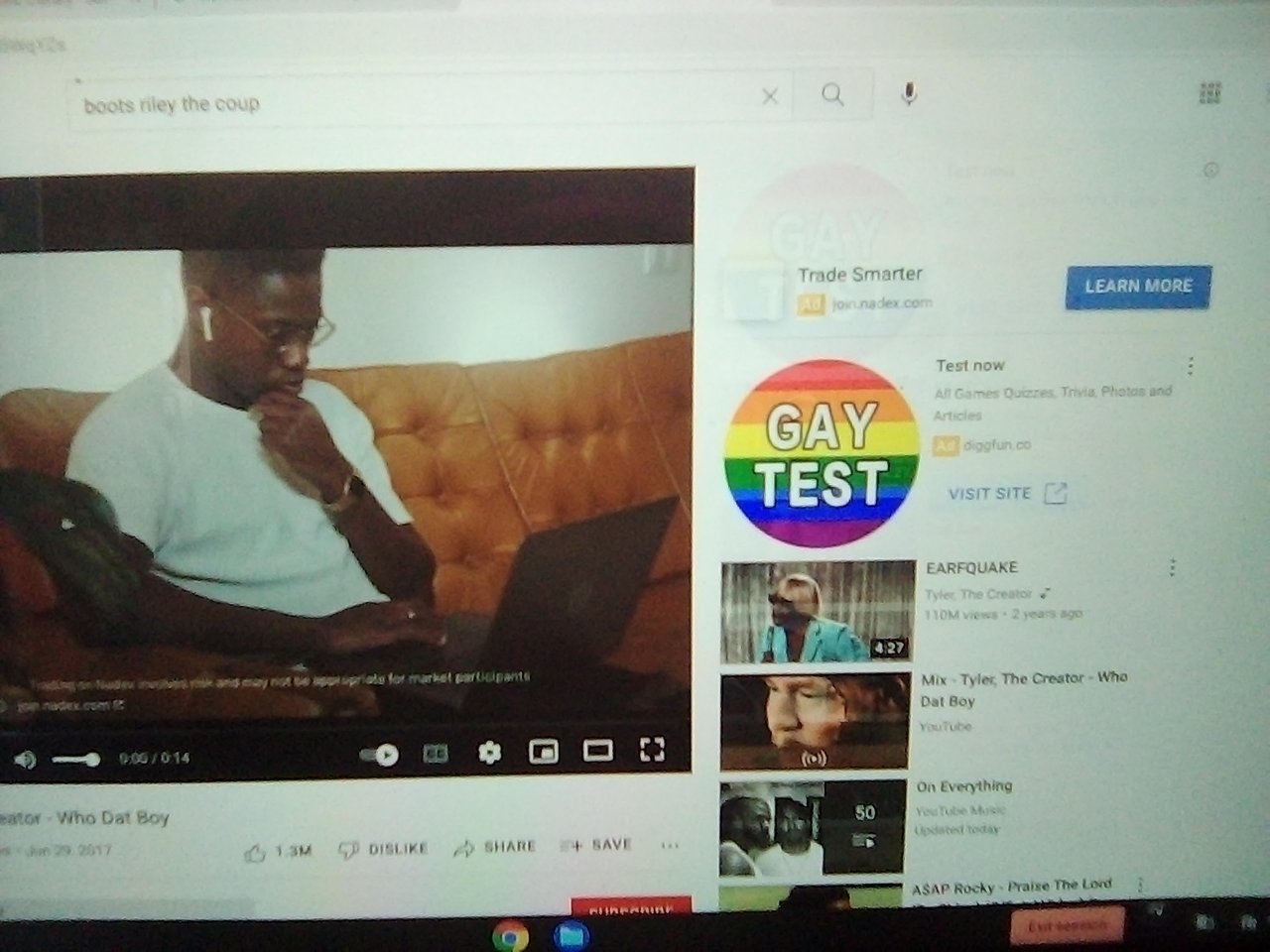Screen dimensions: 1270x952
Task: Like the video with 1.3M likes
Action: click(278, 851)
